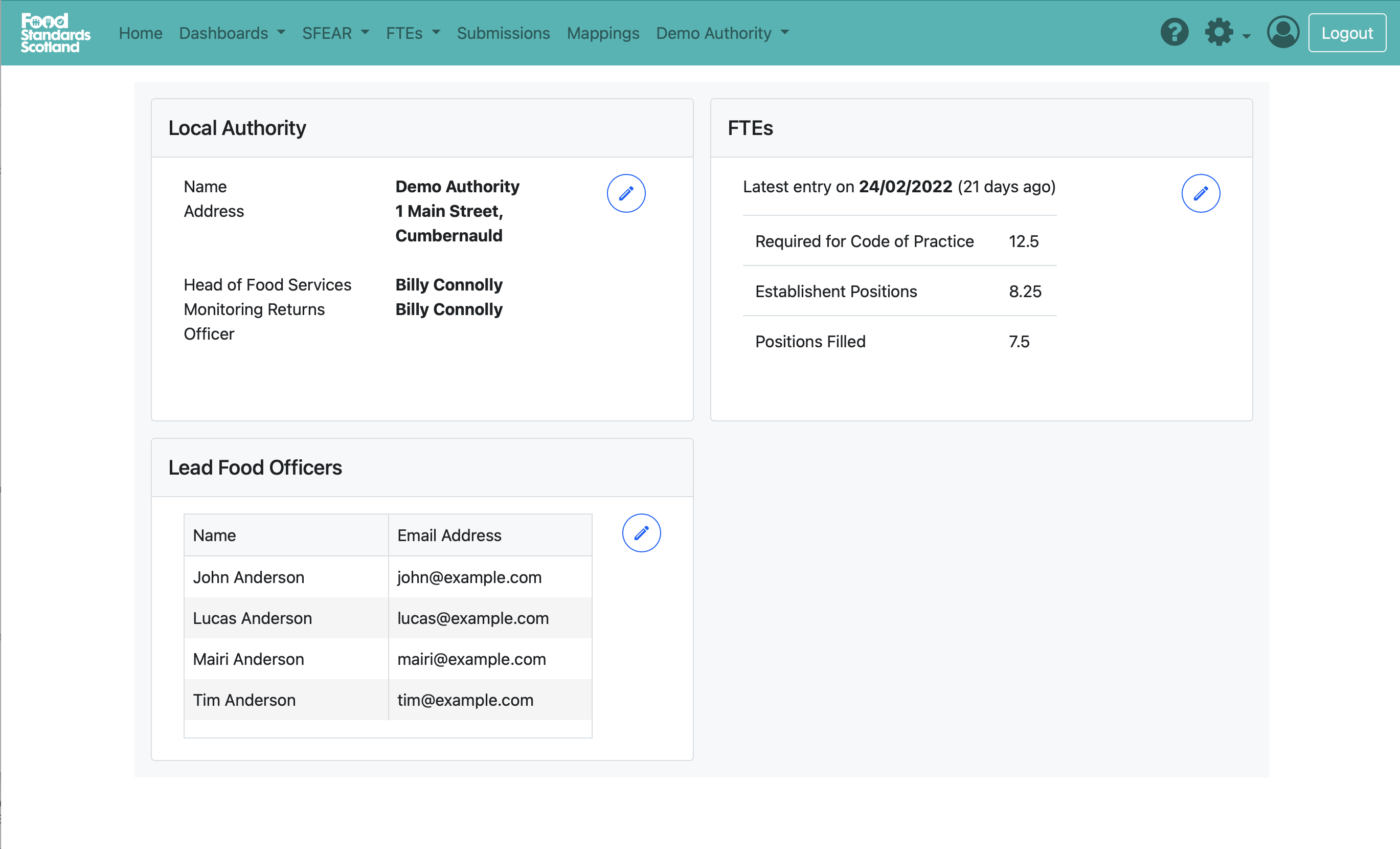Click the Demo Authority name value
Screen dimensions: 1400x849
tap(458, 186)
